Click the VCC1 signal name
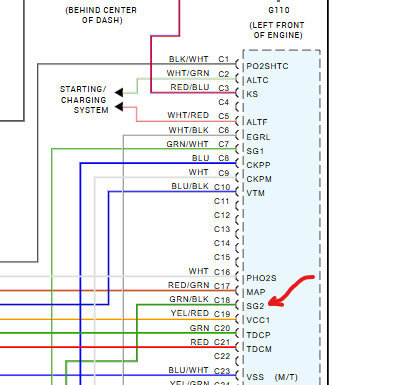The height and width of the screenshot is (385, 417). 258,320
